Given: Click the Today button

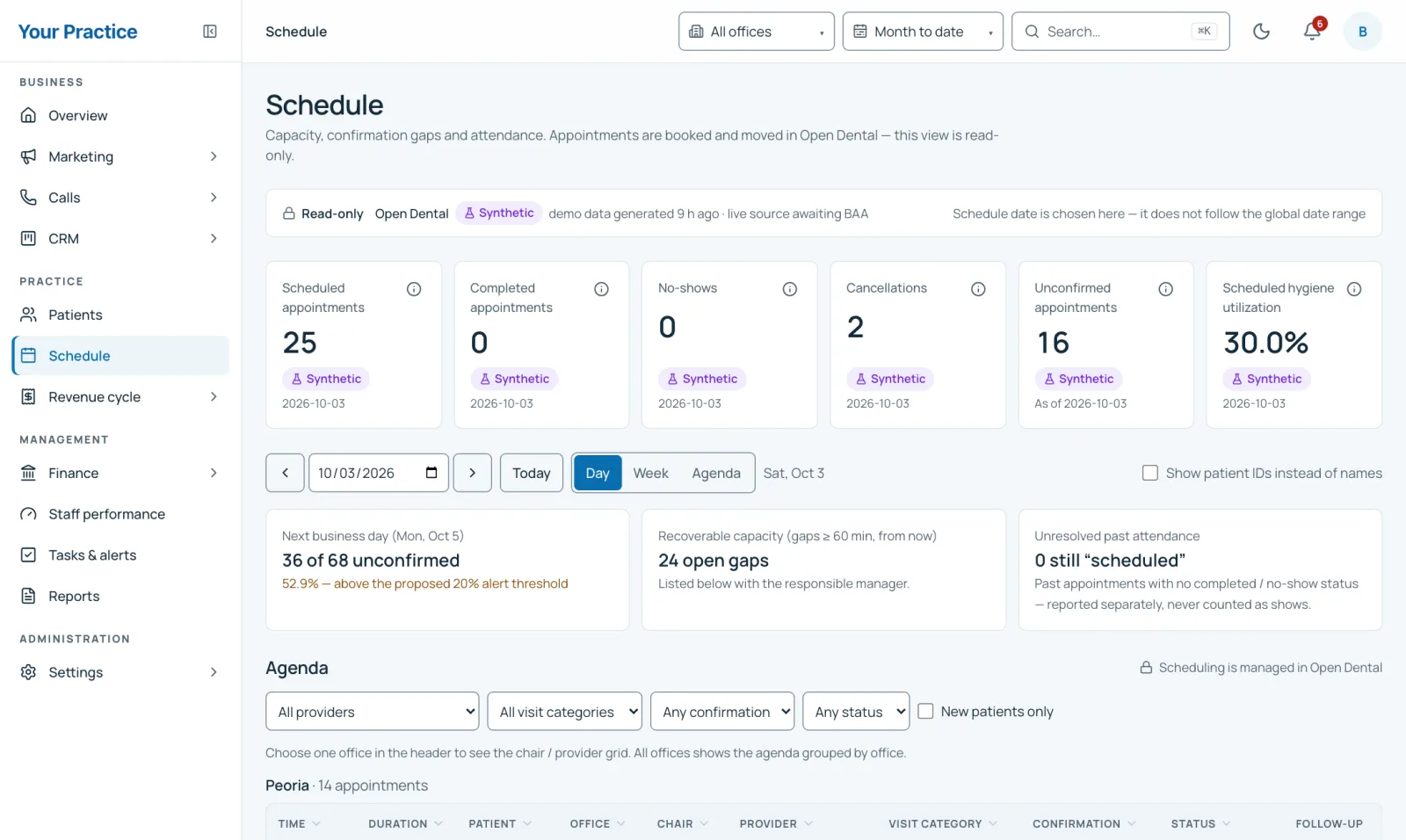Looking at the screenshot, I should coord(531,473).
